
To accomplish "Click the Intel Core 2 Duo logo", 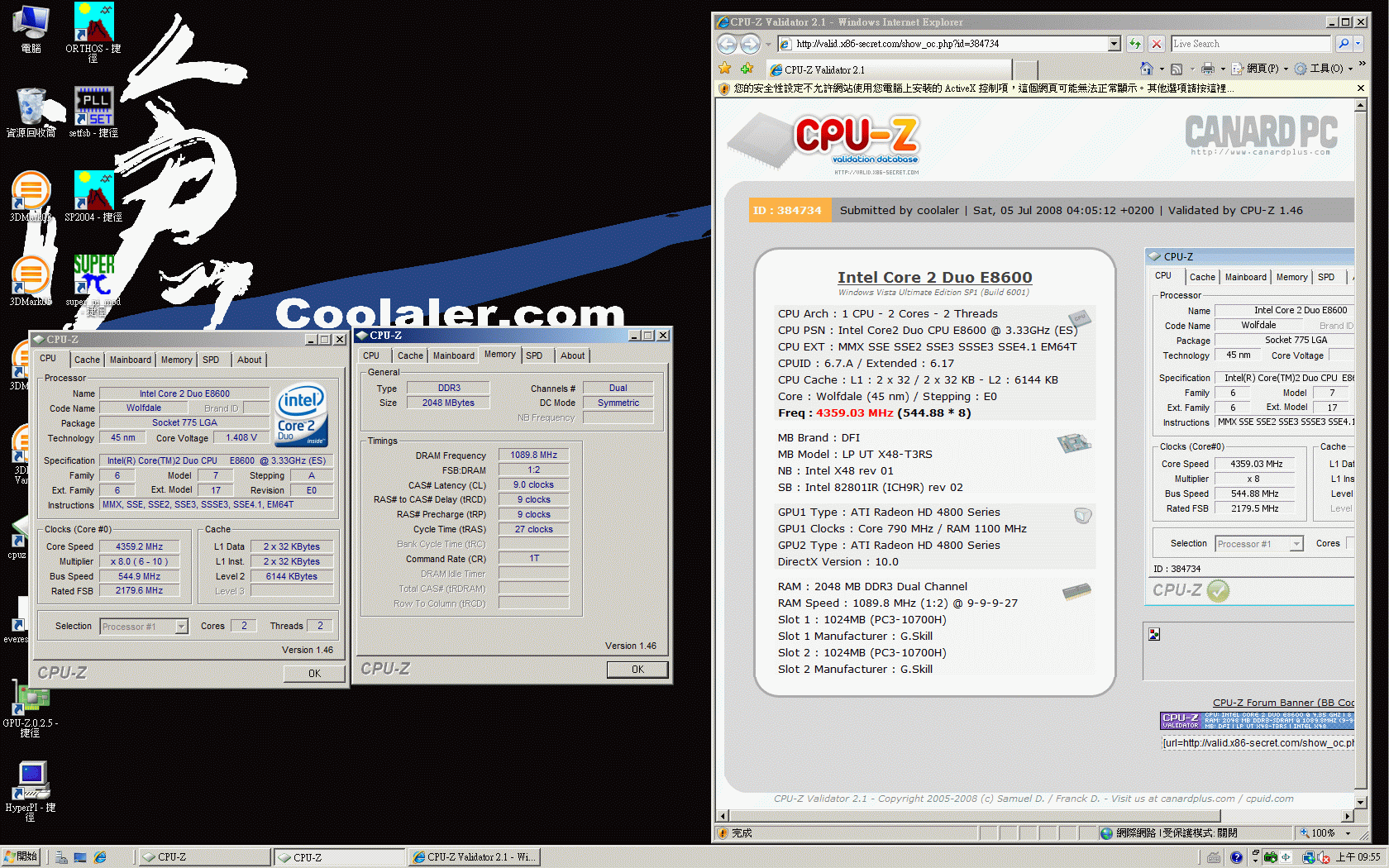I will [301, 415].
